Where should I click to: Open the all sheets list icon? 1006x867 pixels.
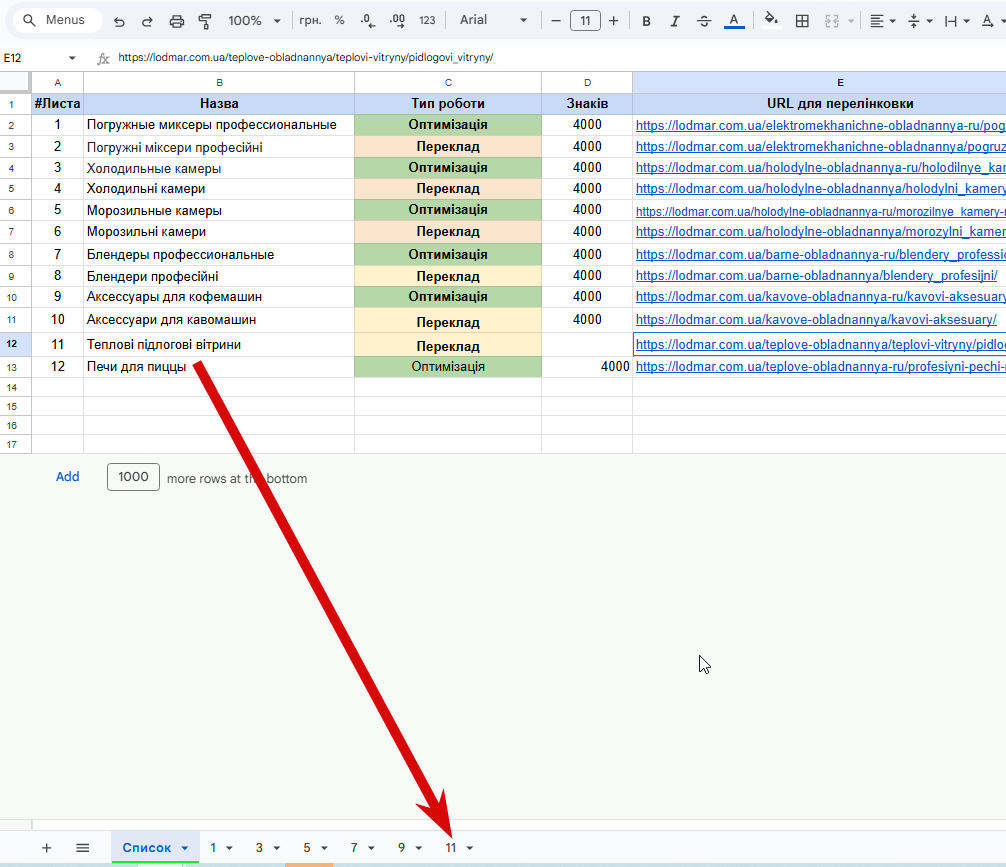click(82, 848)
